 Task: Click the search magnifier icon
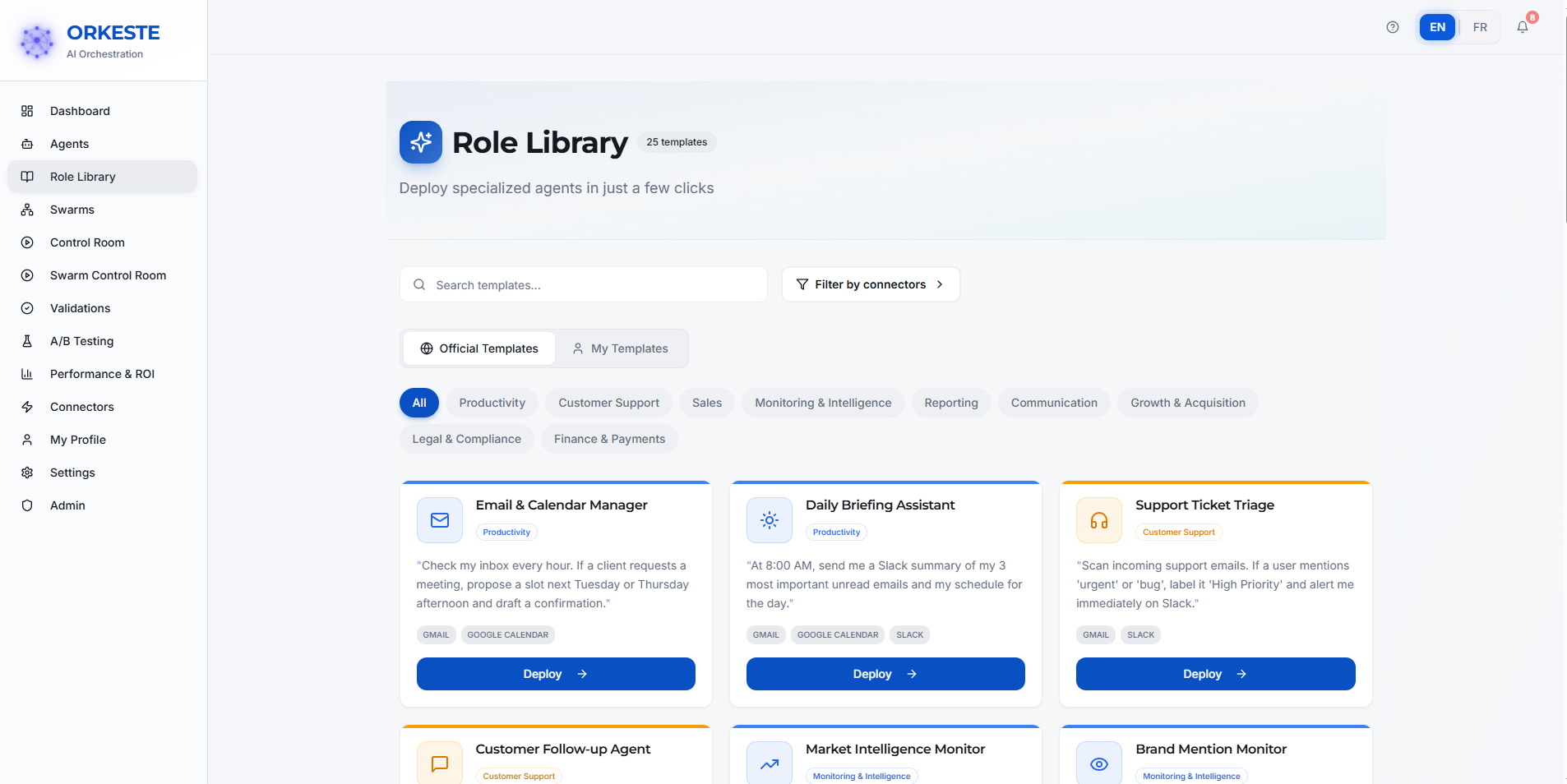pyautogui.click(x=419, y=284)
